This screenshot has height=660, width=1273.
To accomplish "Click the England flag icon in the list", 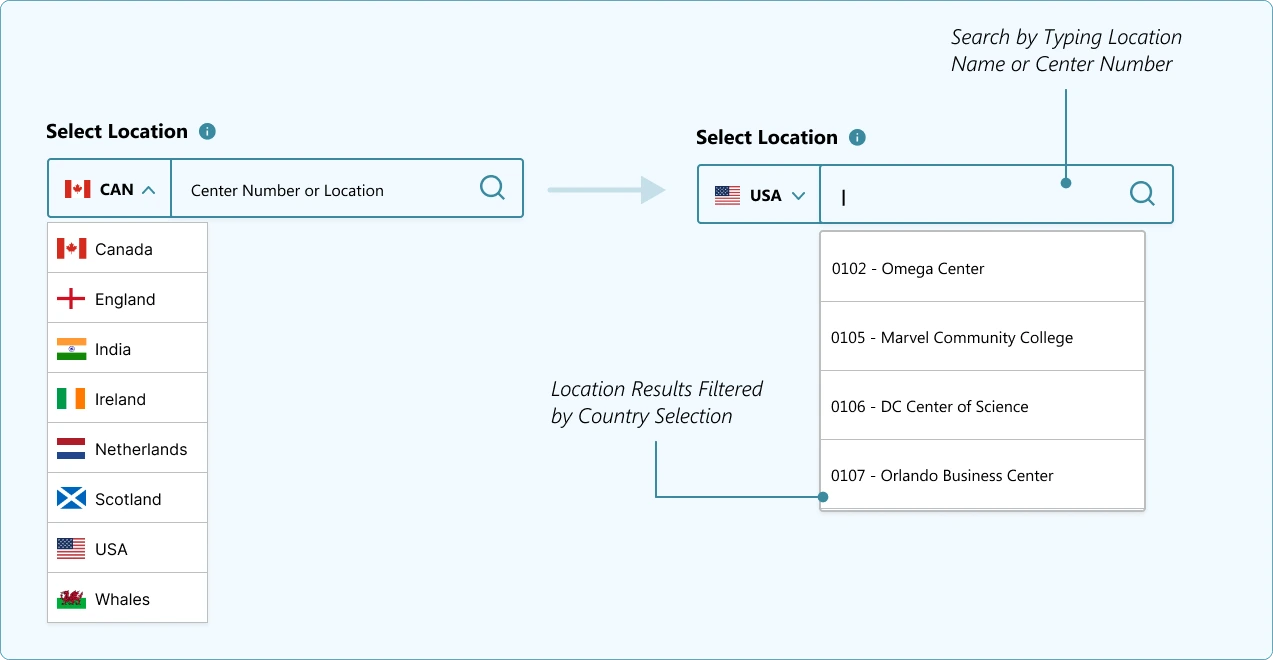I will [x=71, y=298].
